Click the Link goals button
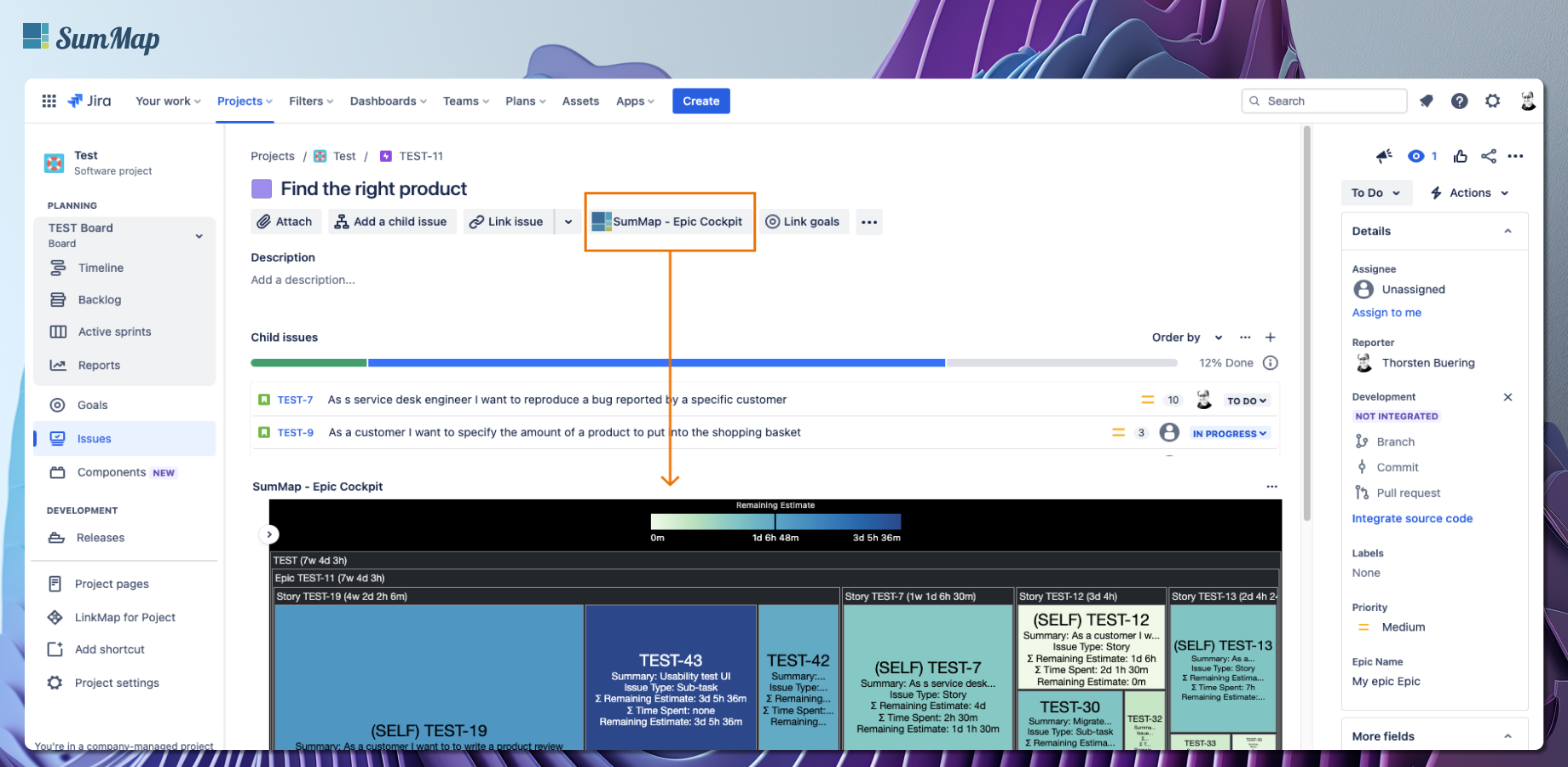 coord(803,222)
